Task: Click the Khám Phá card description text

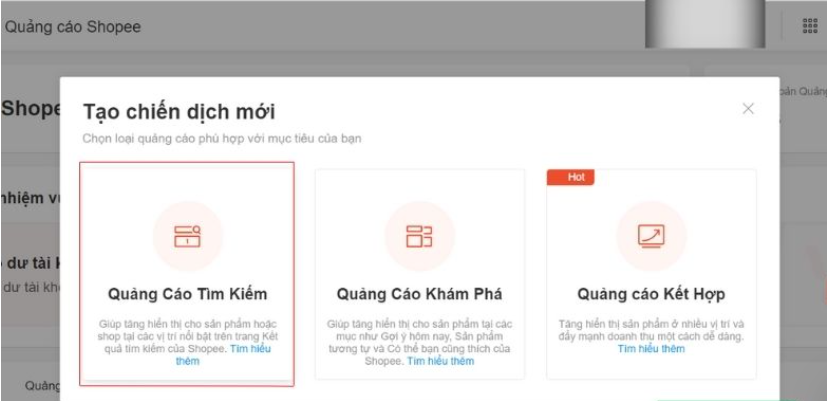Action: coord(419,342)
